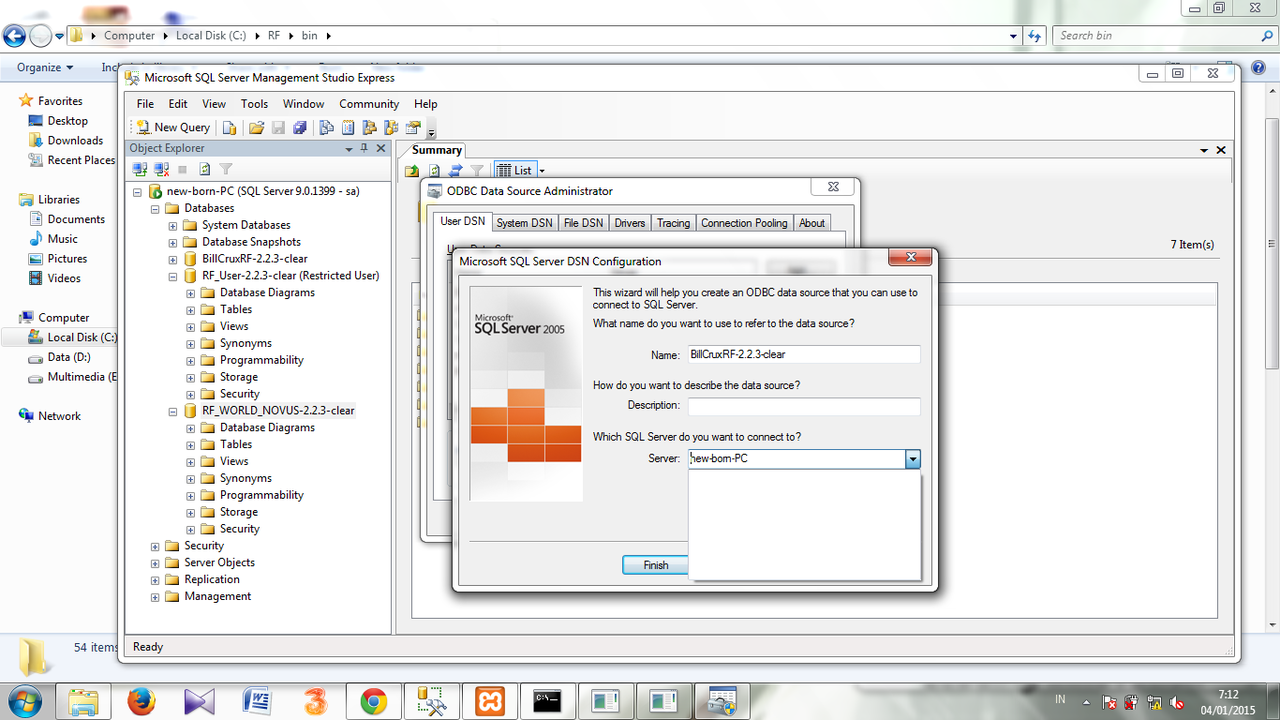Select the Programmability folder under RF_User
This screenshot has width=1280, height=720.
tap(261, 360)
